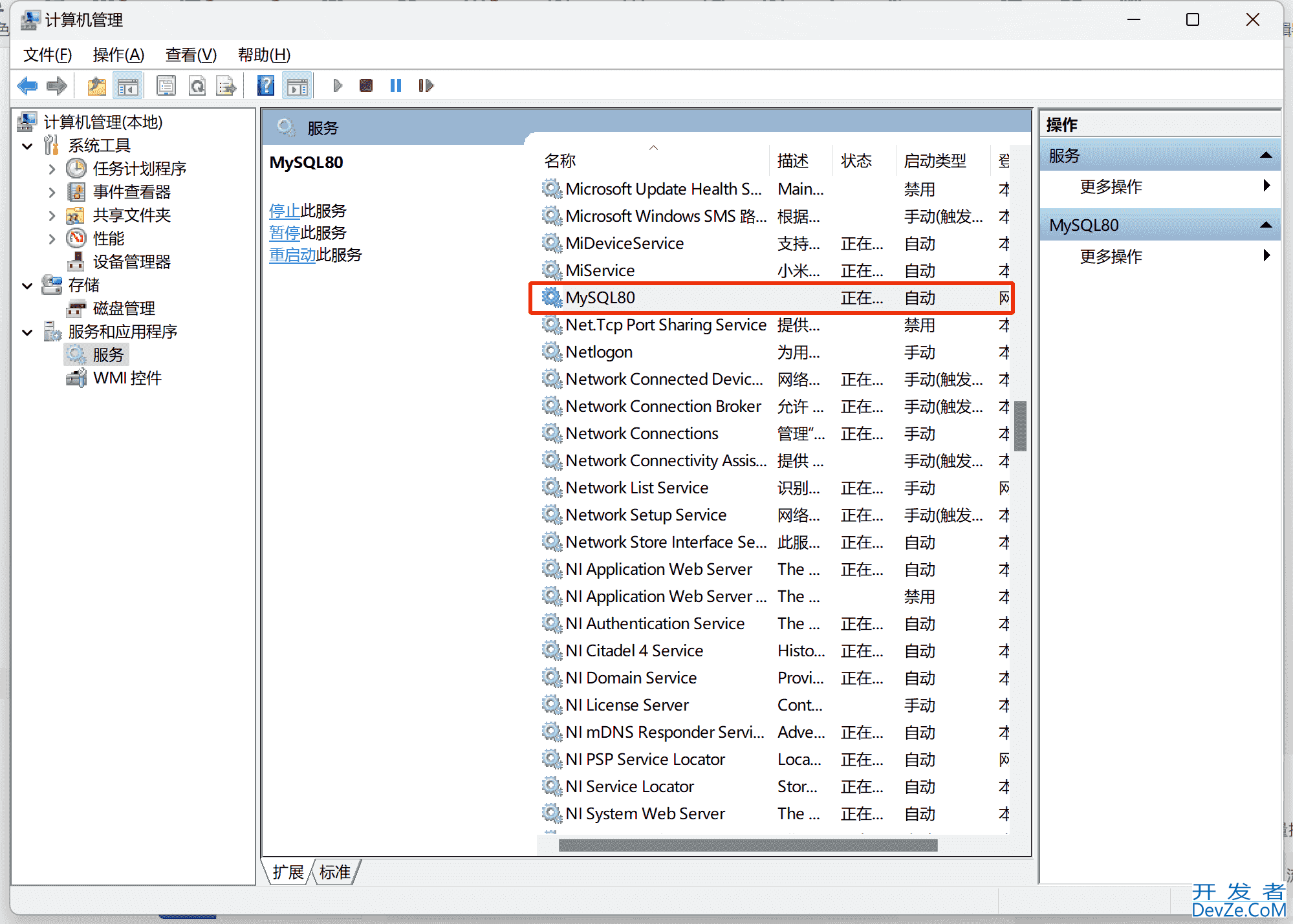This screenshot has width=1293, height=924.
Task: Open the Properties toolbar icon
Action: [x=166, y=85]
